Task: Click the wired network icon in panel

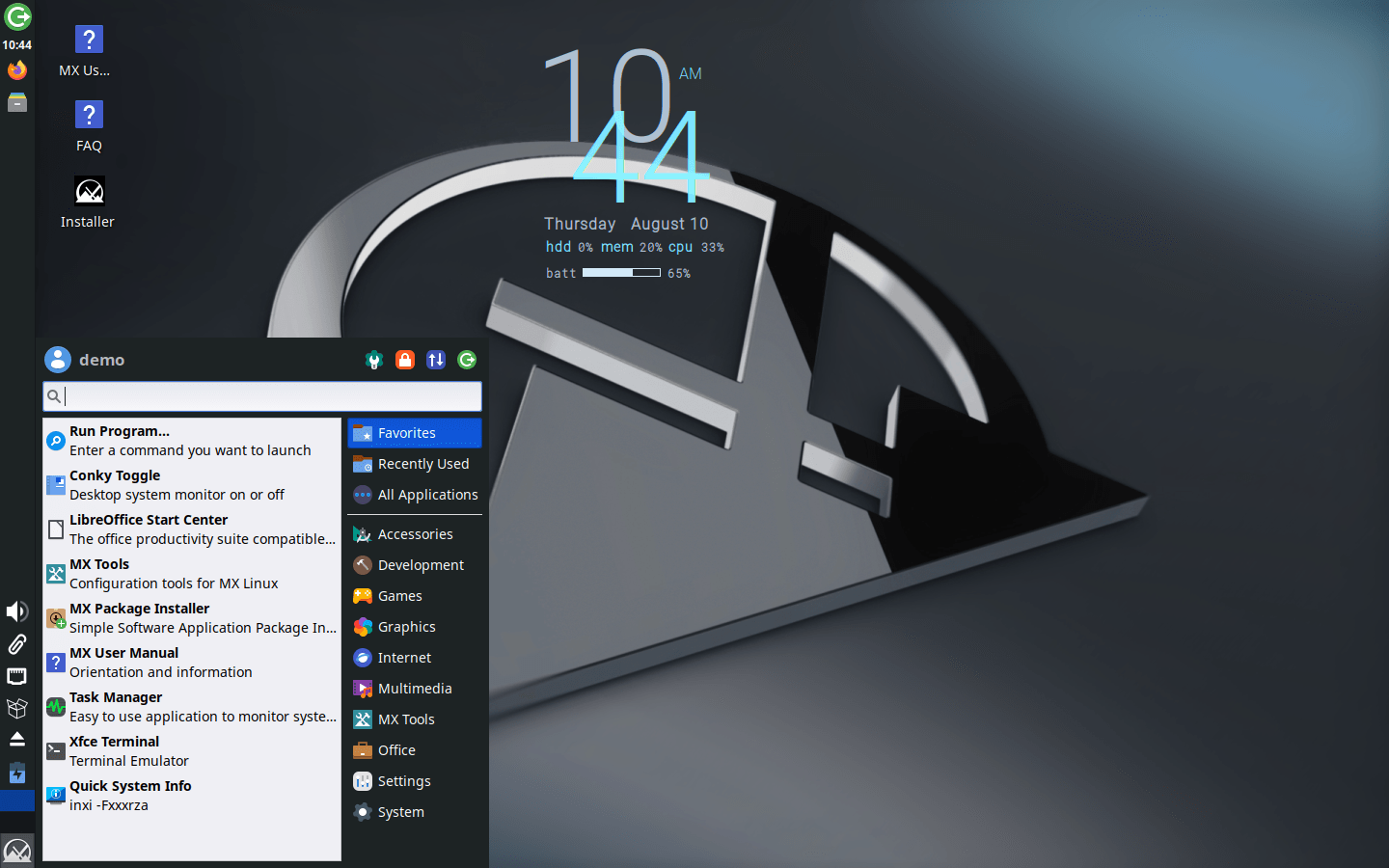Action: tap(17, 676)
